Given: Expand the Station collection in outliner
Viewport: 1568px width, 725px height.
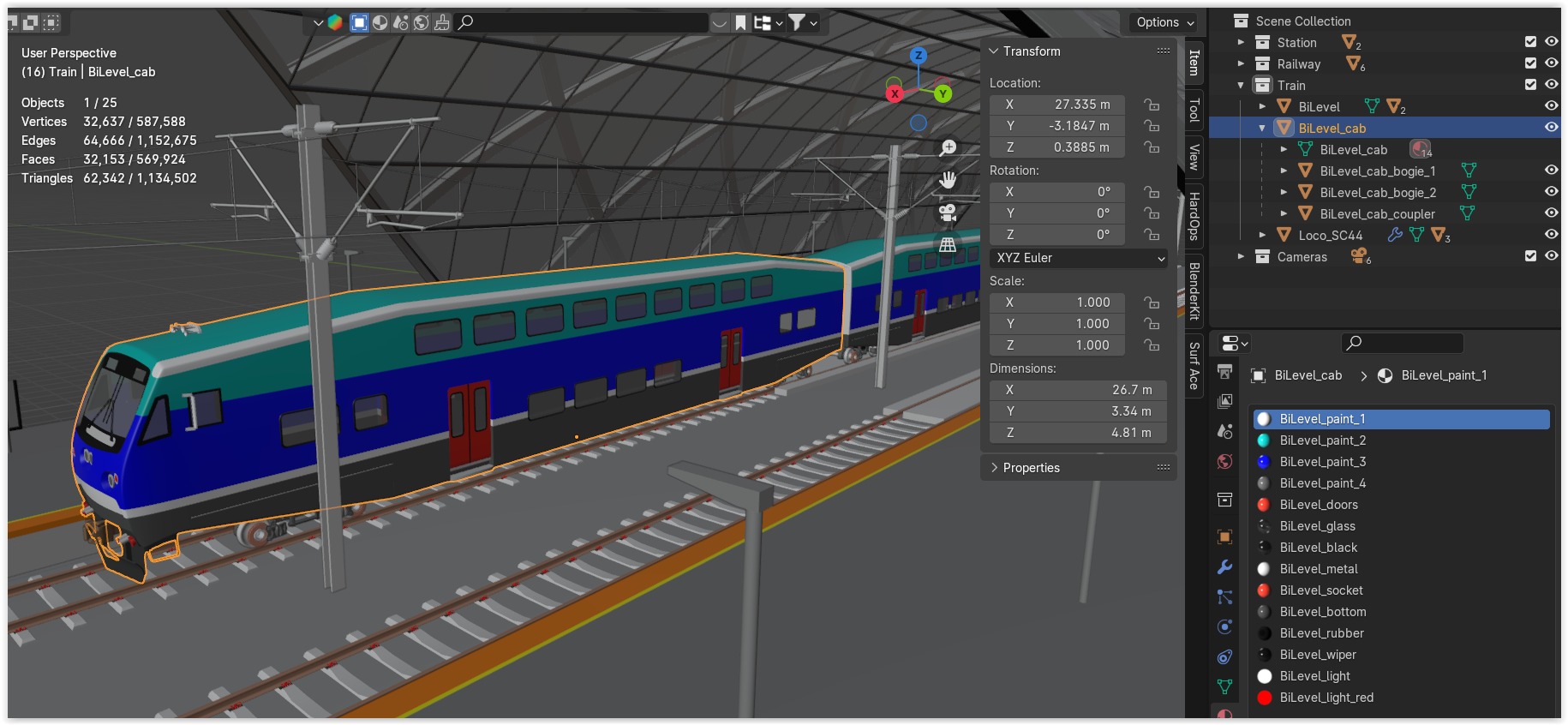Looking at the screenshot, I should [x=1241, y=42].
